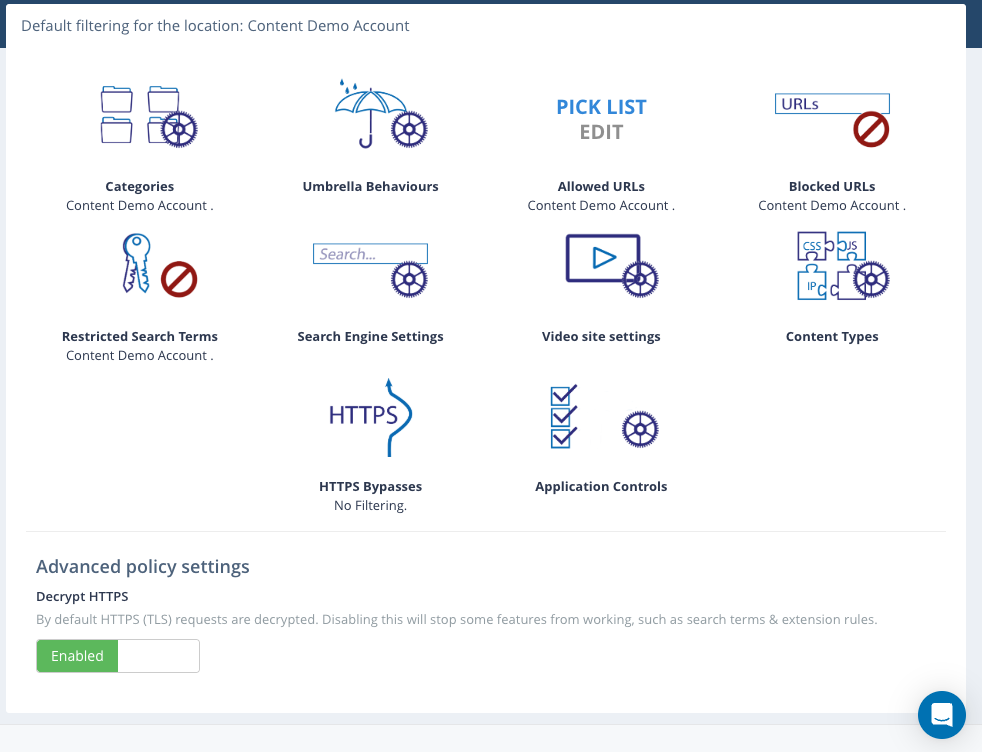Open the Pick List Edit for Allowed URLs
Image resolution: width=982 pixels, height=752 pixels.
click(x=601, y=119)
